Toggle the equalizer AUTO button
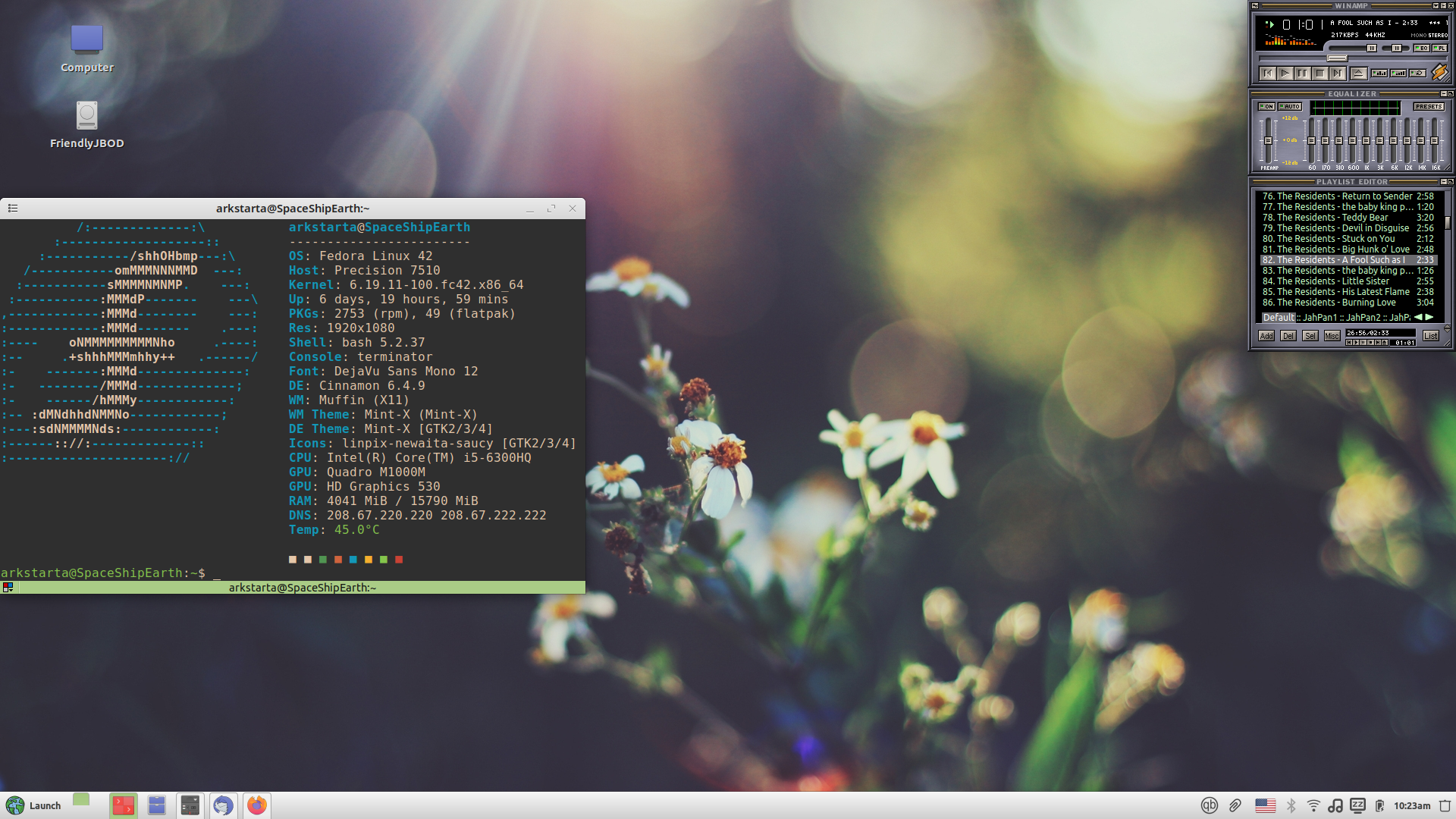 1290,107
